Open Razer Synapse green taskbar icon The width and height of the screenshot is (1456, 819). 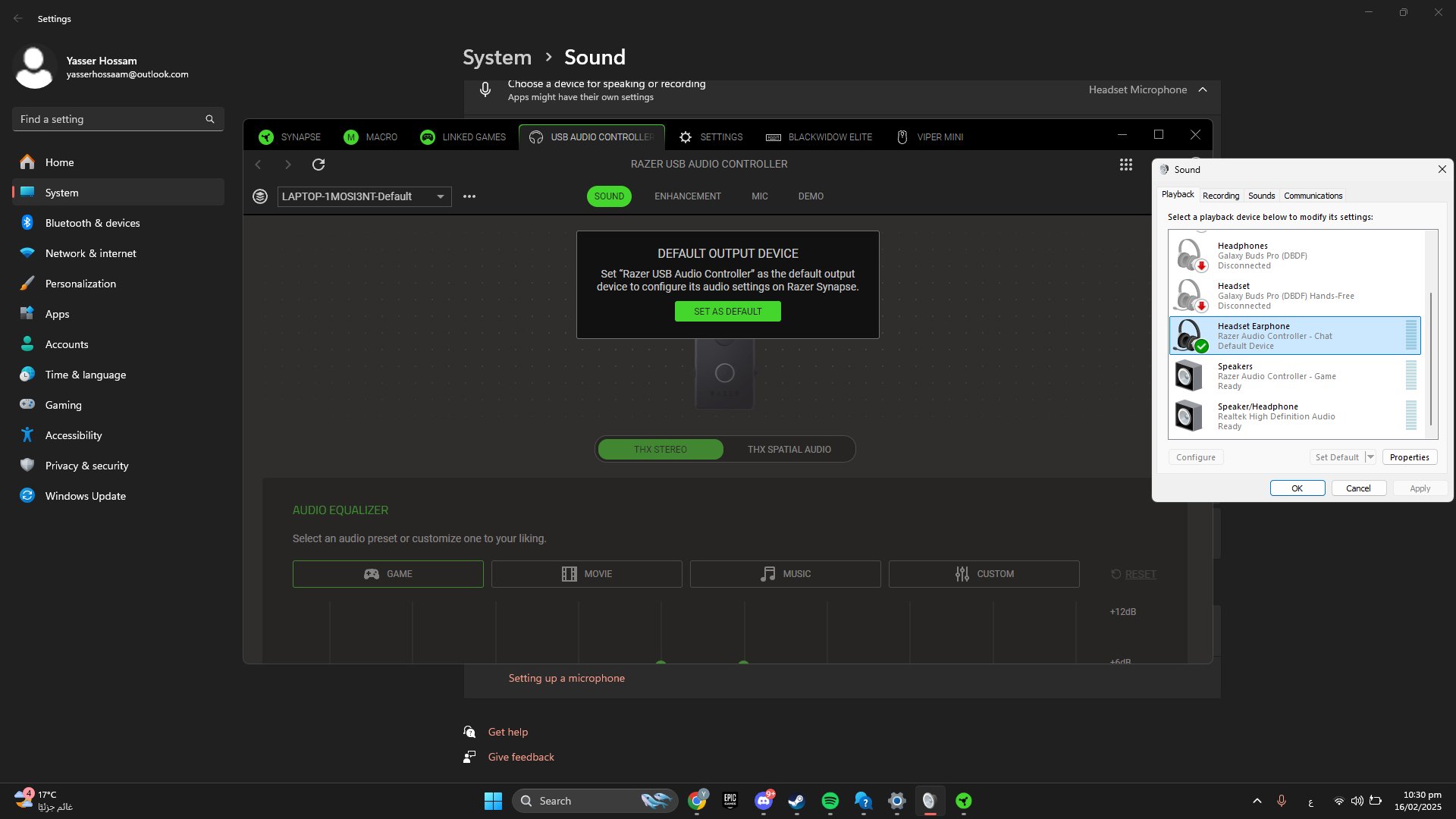point(963,801)
